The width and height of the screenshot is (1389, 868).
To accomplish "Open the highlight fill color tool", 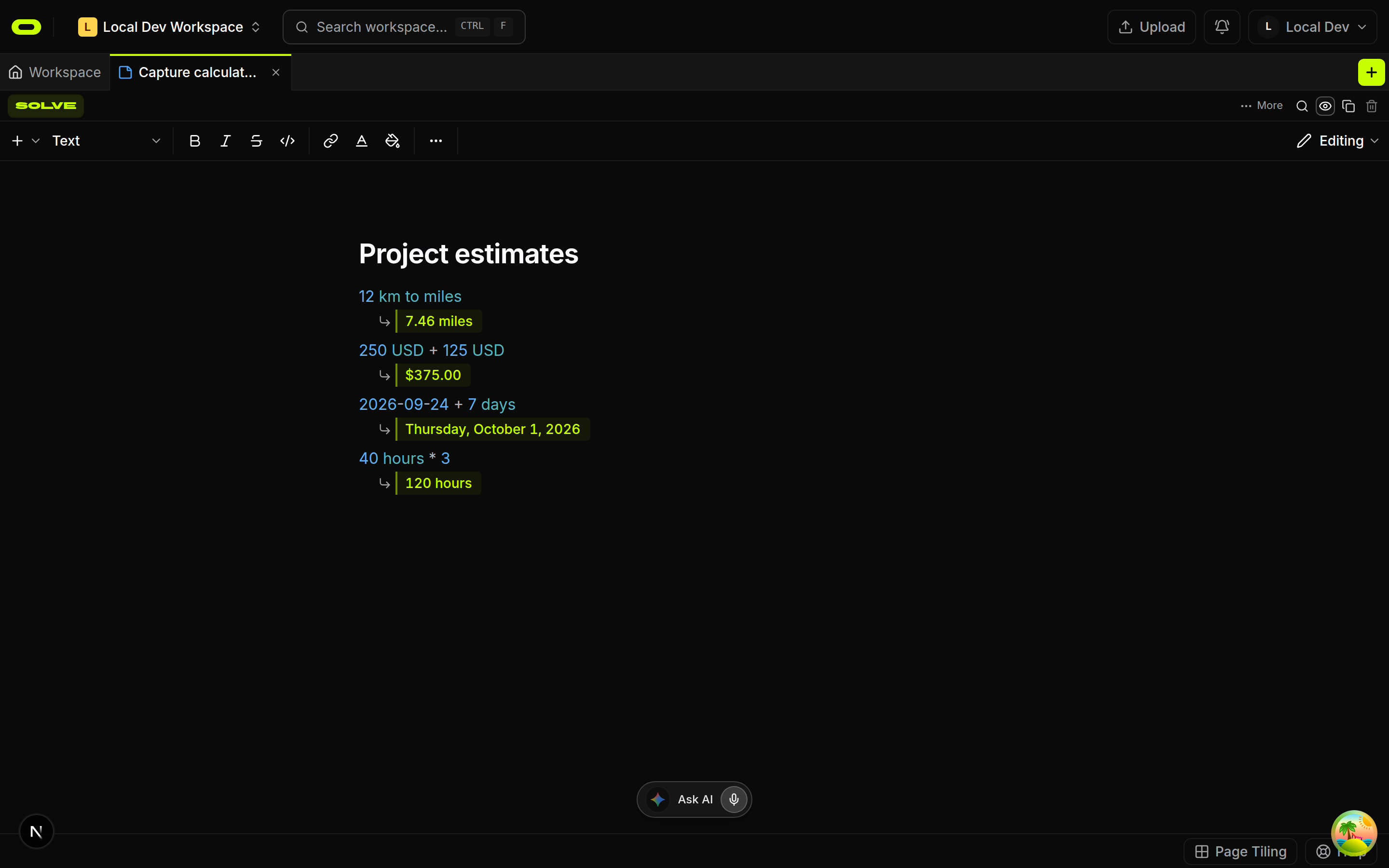I will pyautogui.click(x=393, y=141).
